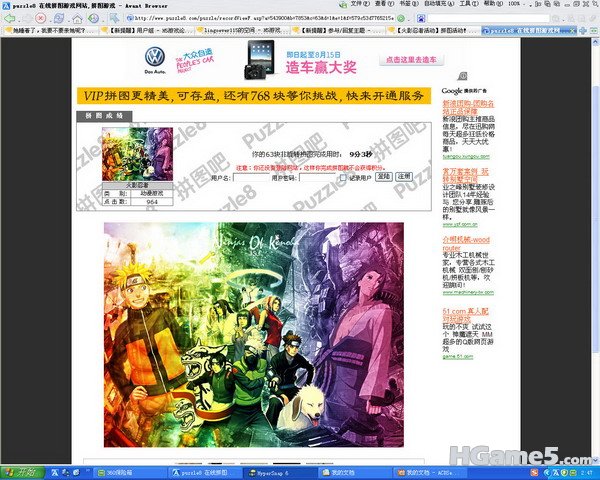The width and height of the screenshot is (600, 480).
Task: Open the 我的文档 - ACDSee taskbar item
Action: [429, 473]
